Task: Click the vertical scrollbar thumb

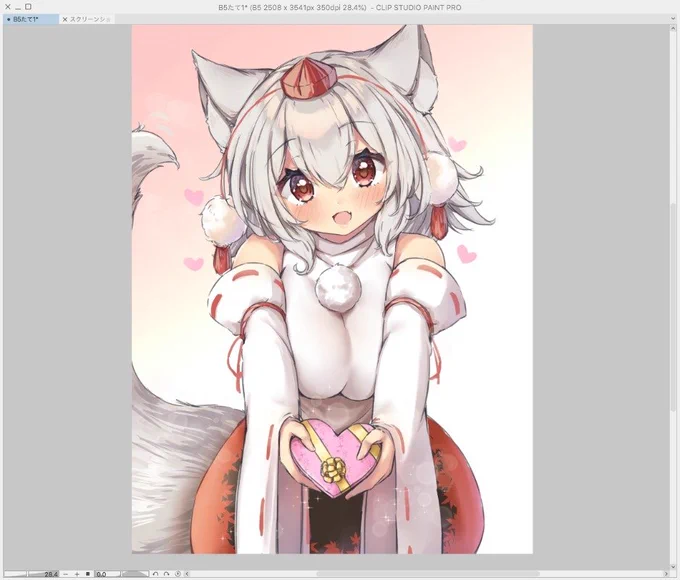Action: pyautogui.click(x=673, y=308)
